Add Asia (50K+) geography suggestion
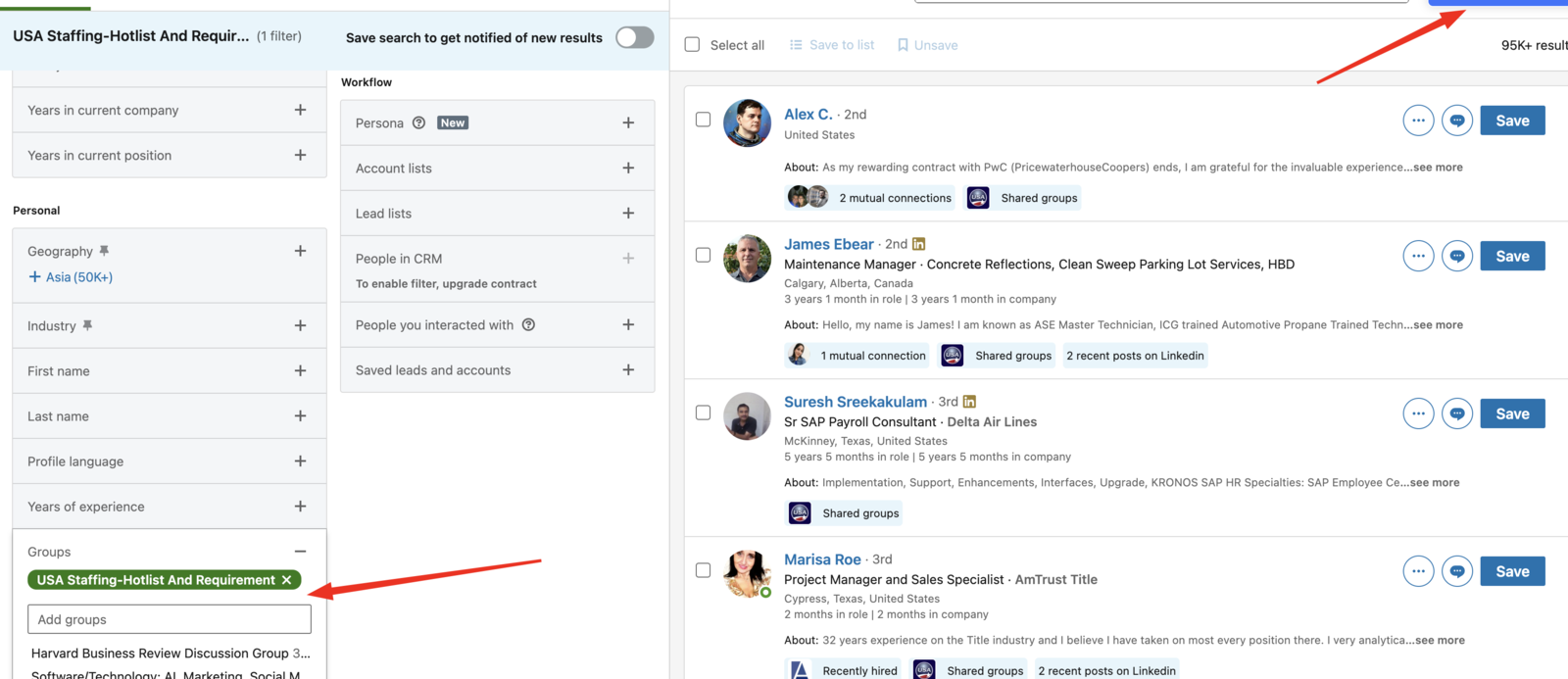1568x679 pixels. (71, 277)
